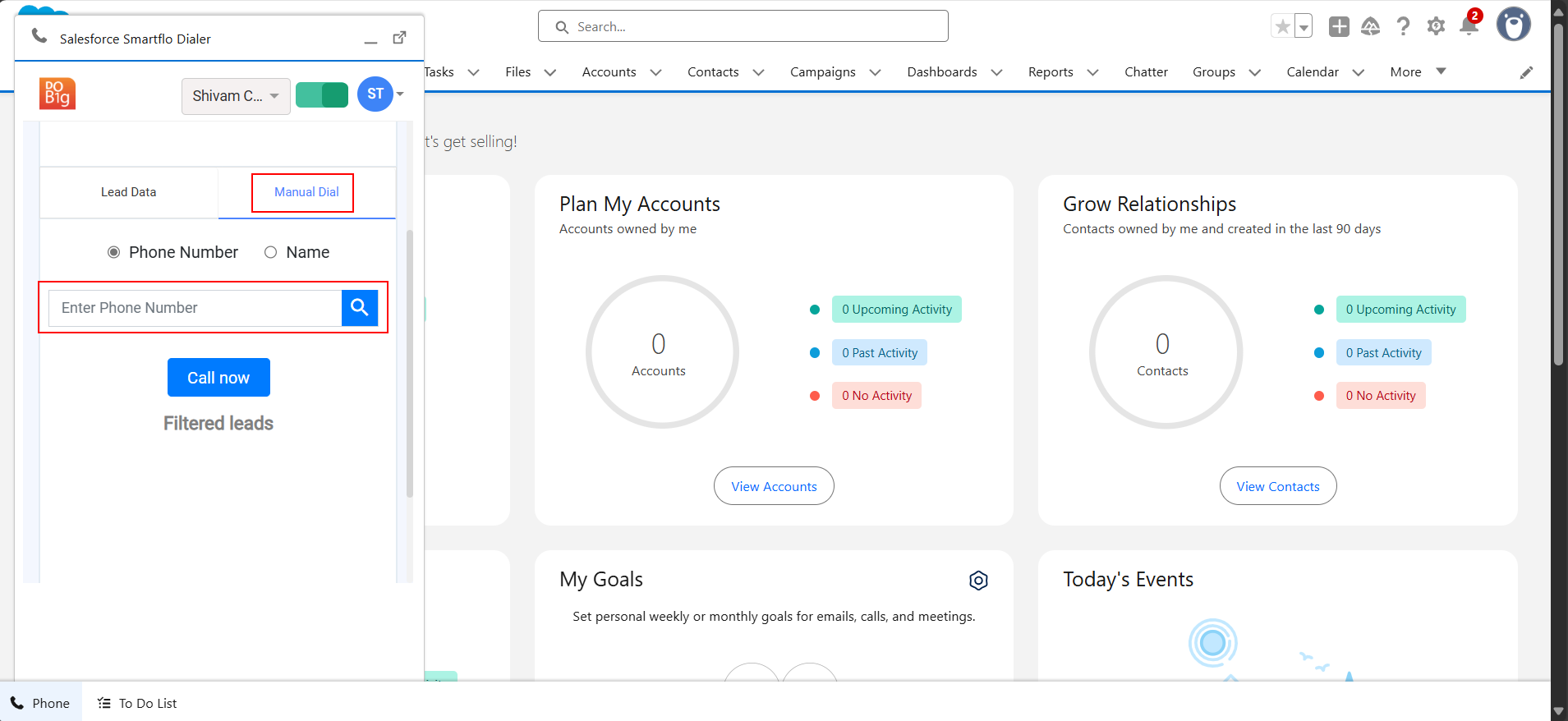The height and width of the screenshot is (721, 1568).
Task: Click the Favorites star icon
Action: (x=1282, y=26)
